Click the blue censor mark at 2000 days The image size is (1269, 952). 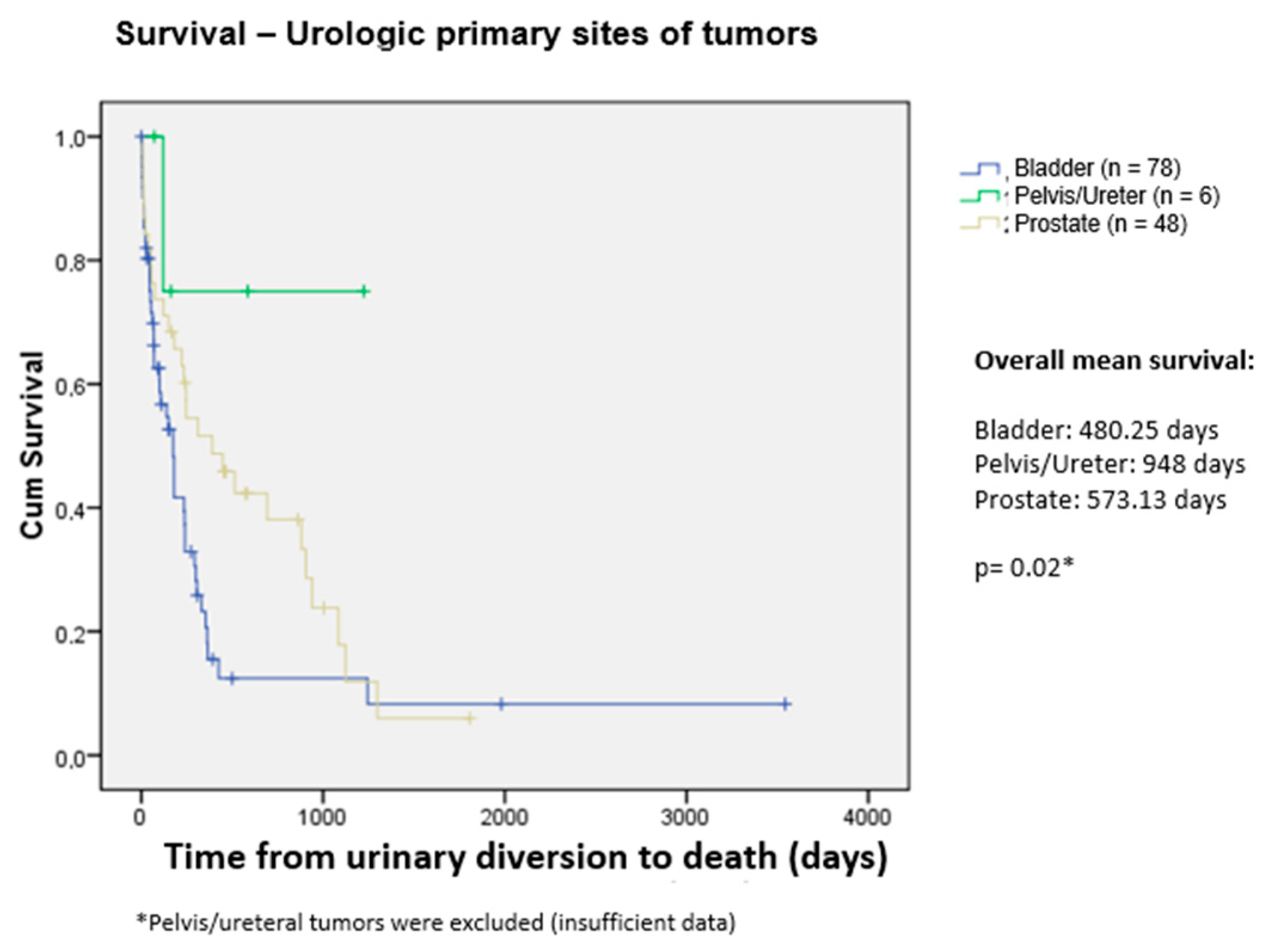[501, 704]
